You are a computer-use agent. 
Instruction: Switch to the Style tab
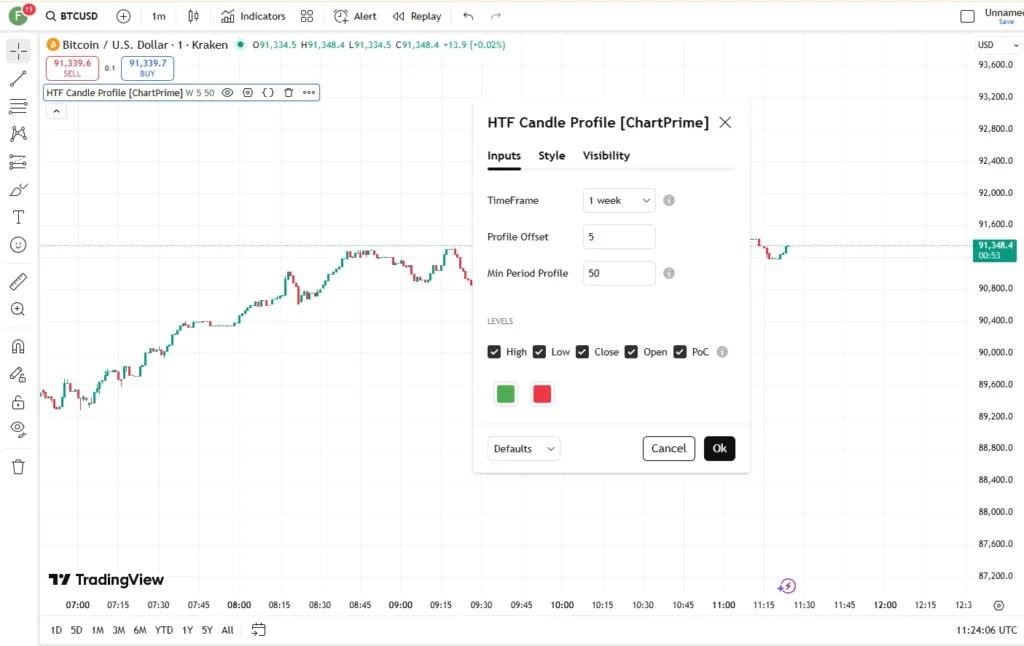[x=552, y=155]
